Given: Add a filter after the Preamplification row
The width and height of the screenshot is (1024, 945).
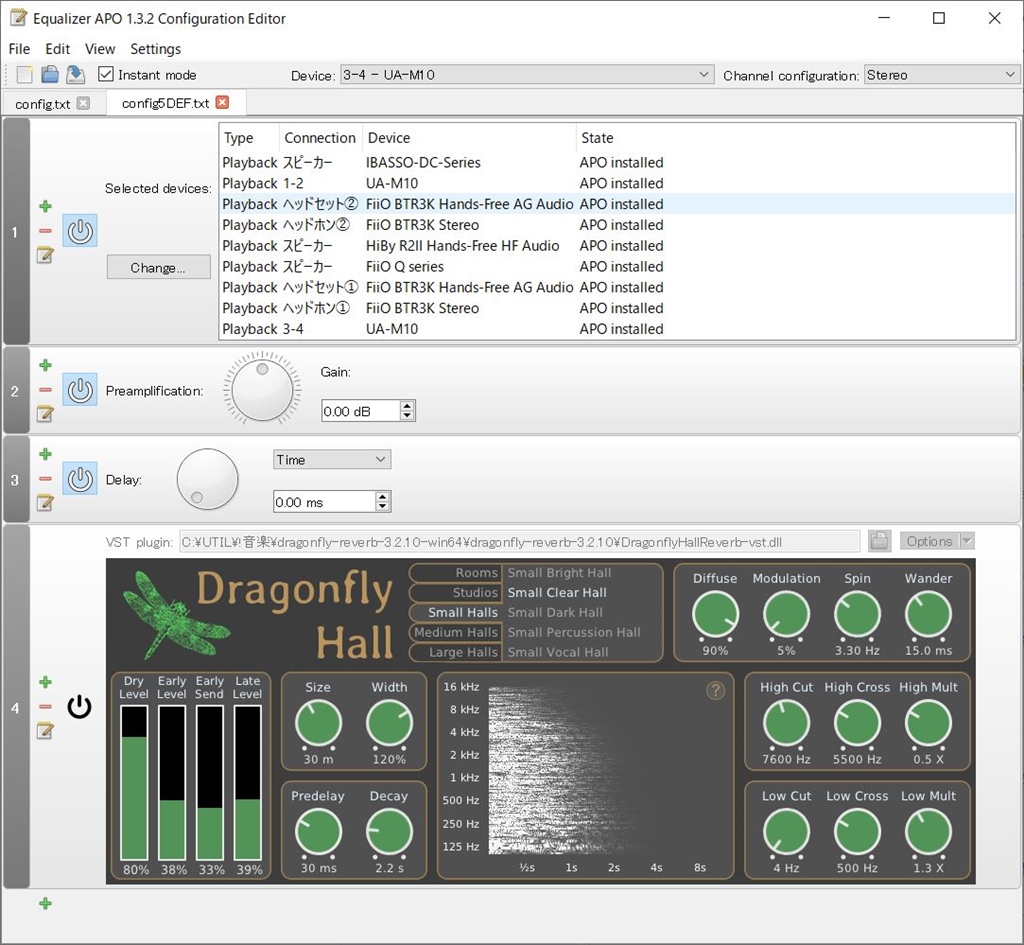Looking at the screenshot, I should [45, 365].
